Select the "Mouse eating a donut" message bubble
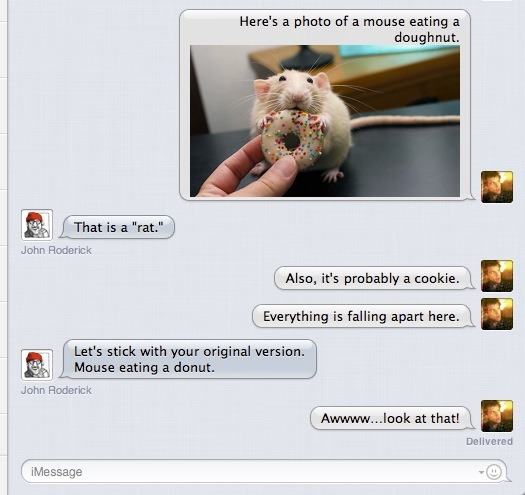The height and width of the screenshot is (495, 525). pyautogui.click(x=189, y=359)
